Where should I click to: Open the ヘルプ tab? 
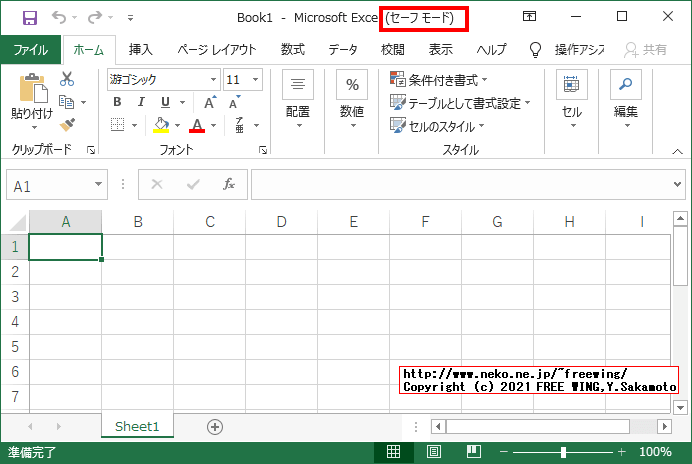(491, 49)
